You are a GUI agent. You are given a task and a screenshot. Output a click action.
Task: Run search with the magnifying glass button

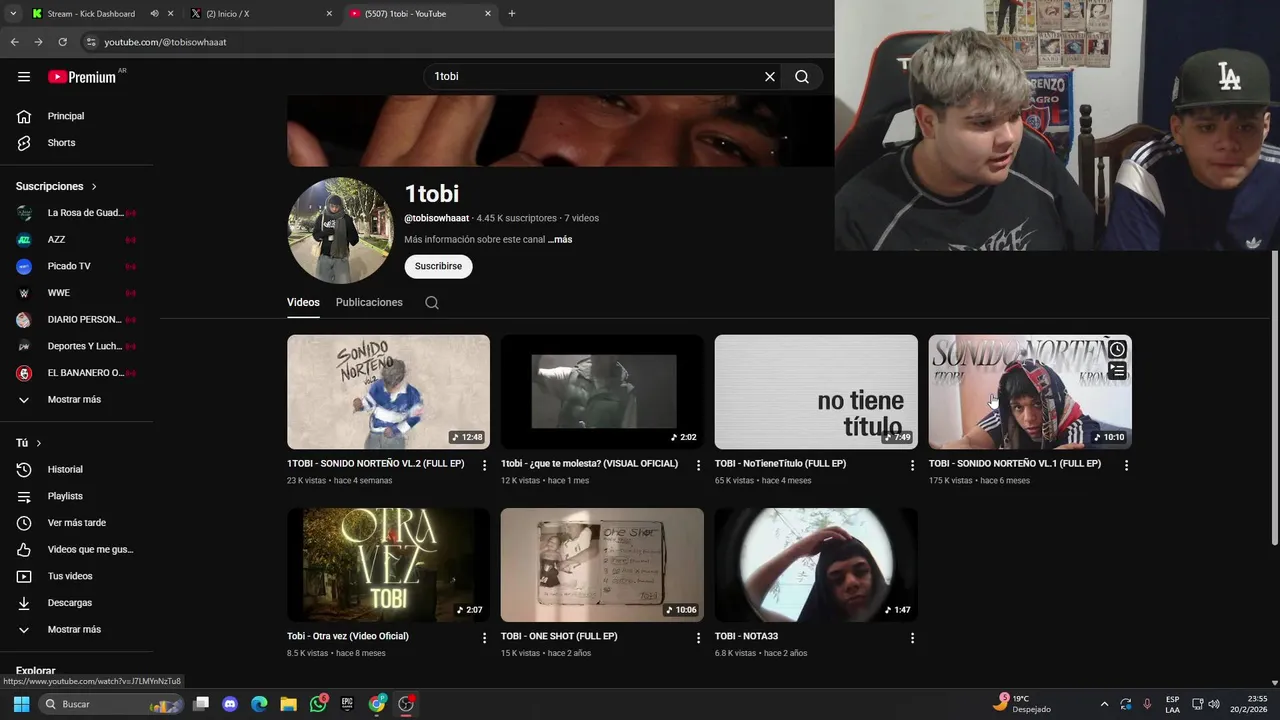tap(802, 77)
